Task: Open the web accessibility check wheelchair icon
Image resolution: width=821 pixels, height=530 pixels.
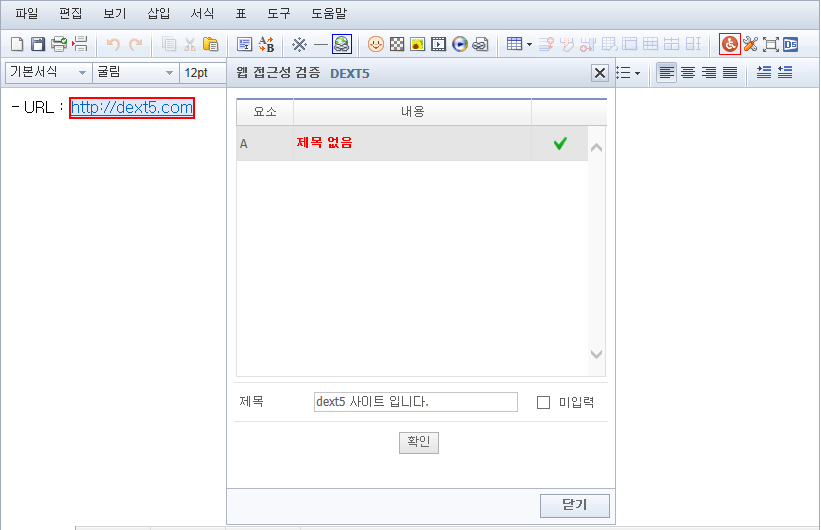Action: point(730,44)
